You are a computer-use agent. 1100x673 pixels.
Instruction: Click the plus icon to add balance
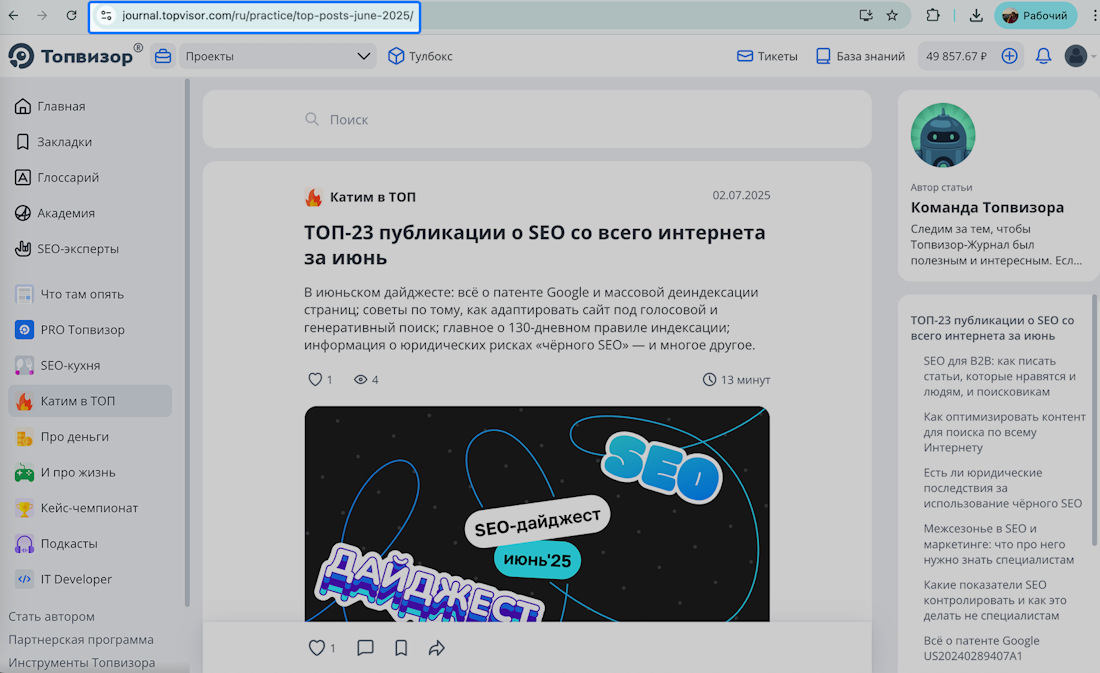(x=1009, y=56)
